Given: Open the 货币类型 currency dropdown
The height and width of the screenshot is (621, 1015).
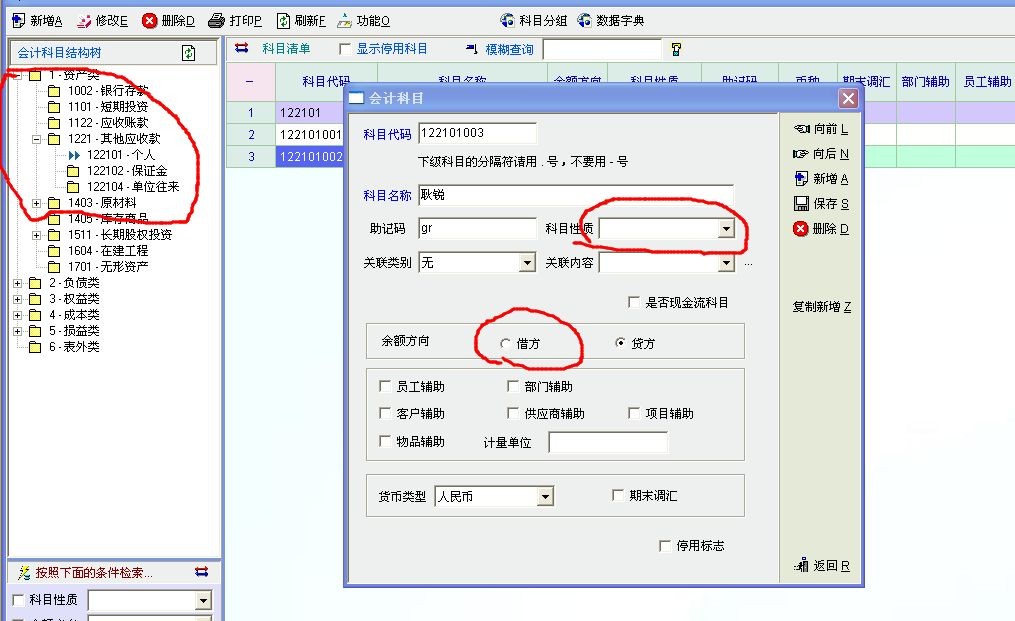Looking at the screenshot, I should click(x=544, y=496).
